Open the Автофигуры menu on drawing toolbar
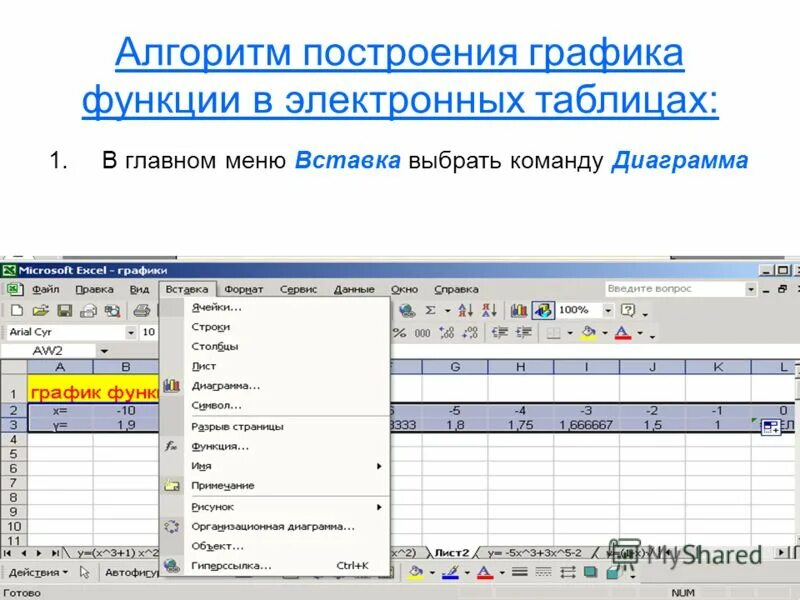 pyautogui.click(x=133, y=570)
